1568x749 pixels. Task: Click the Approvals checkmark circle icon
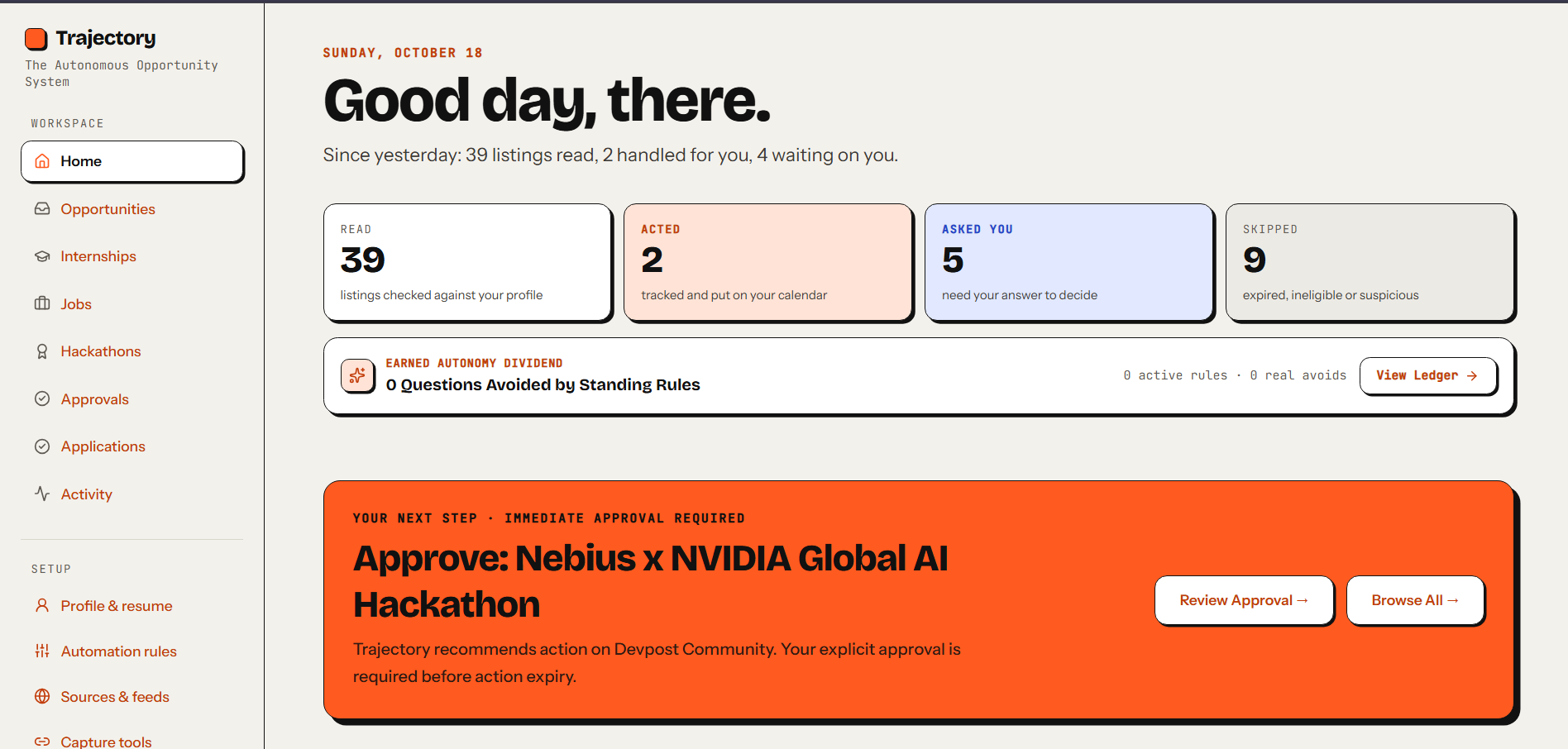(42, 398)
